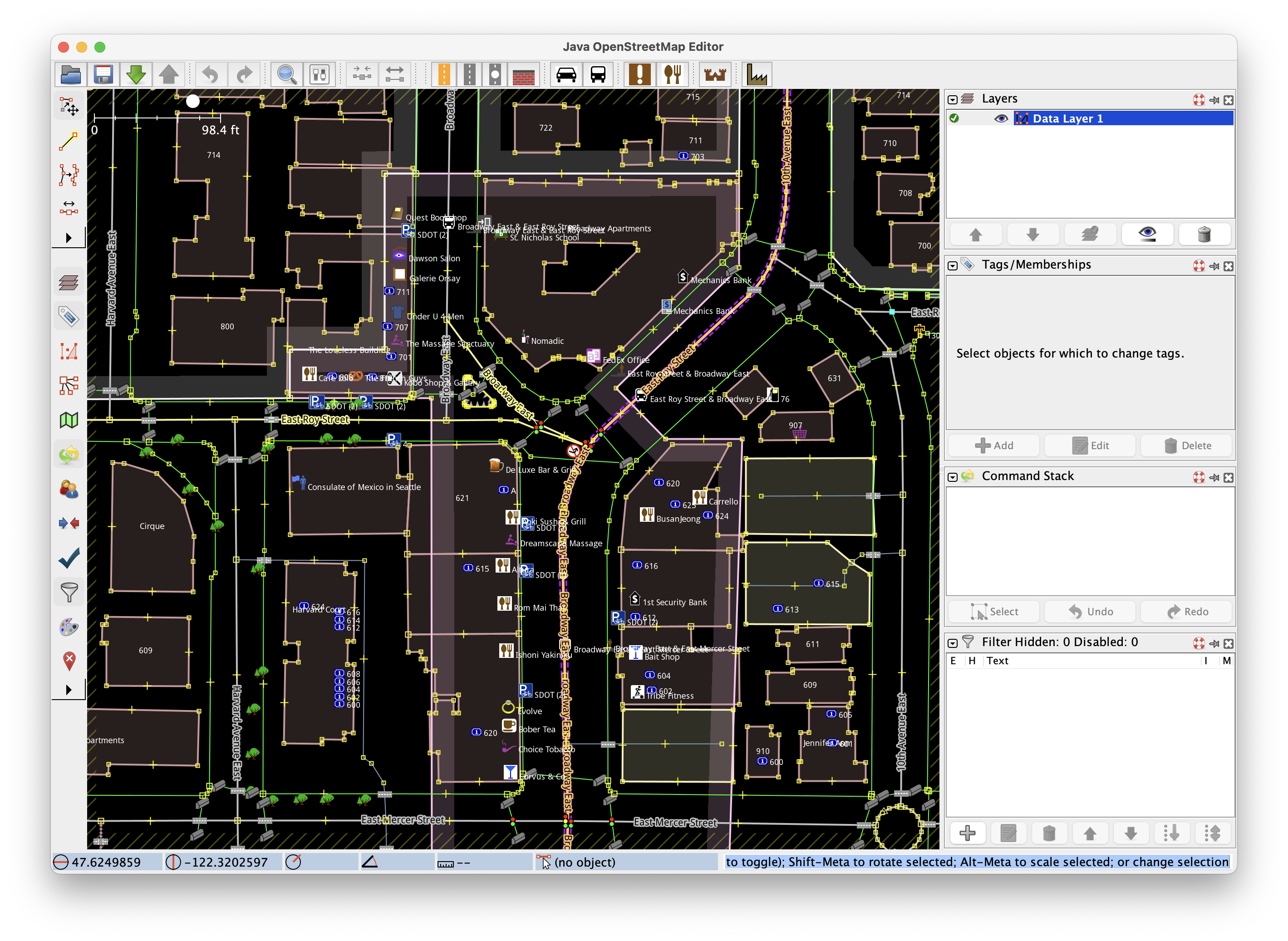This screenshot has width=1288, height=941.
Task: Select the bus public transport preset
Action: click(598, 74)
